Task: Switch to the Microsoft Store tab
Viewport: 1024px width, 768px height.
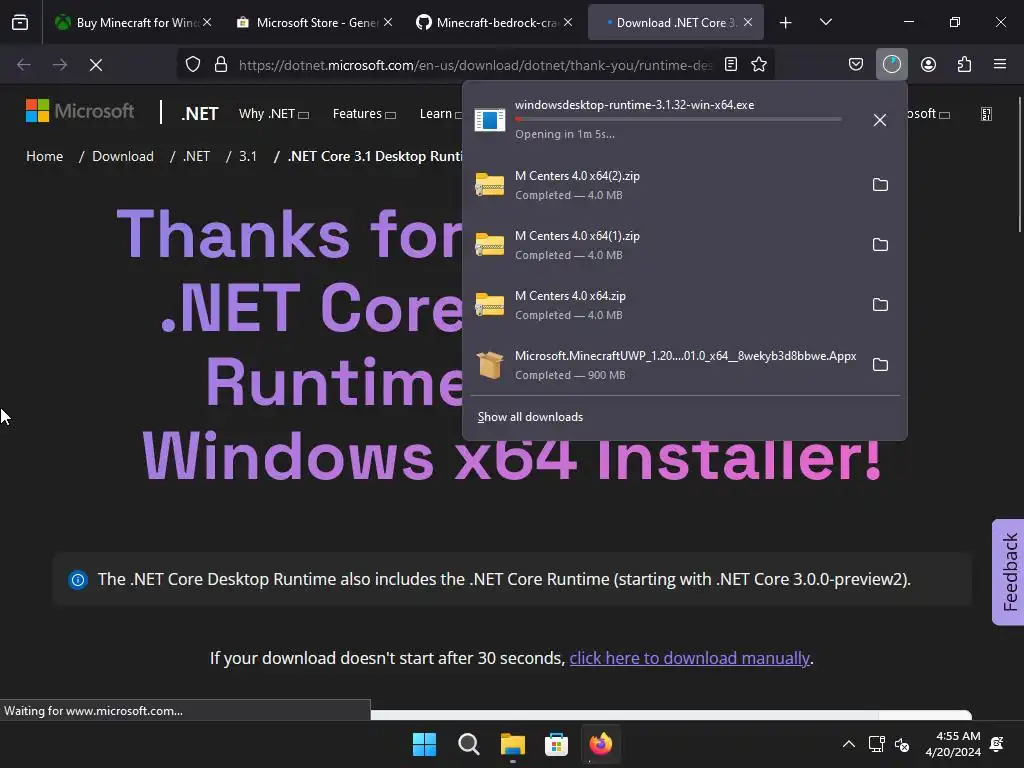Action: coord(315,22)
